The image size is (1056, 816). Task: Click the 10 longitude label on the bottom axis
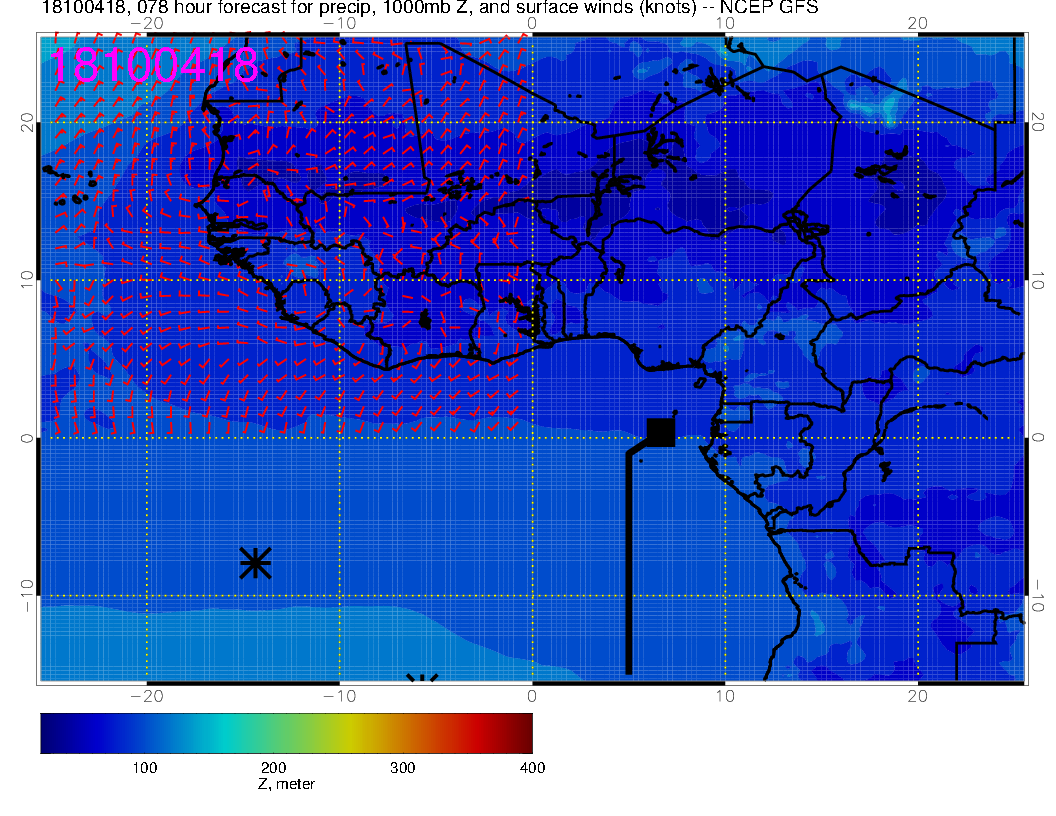point(725,696)
